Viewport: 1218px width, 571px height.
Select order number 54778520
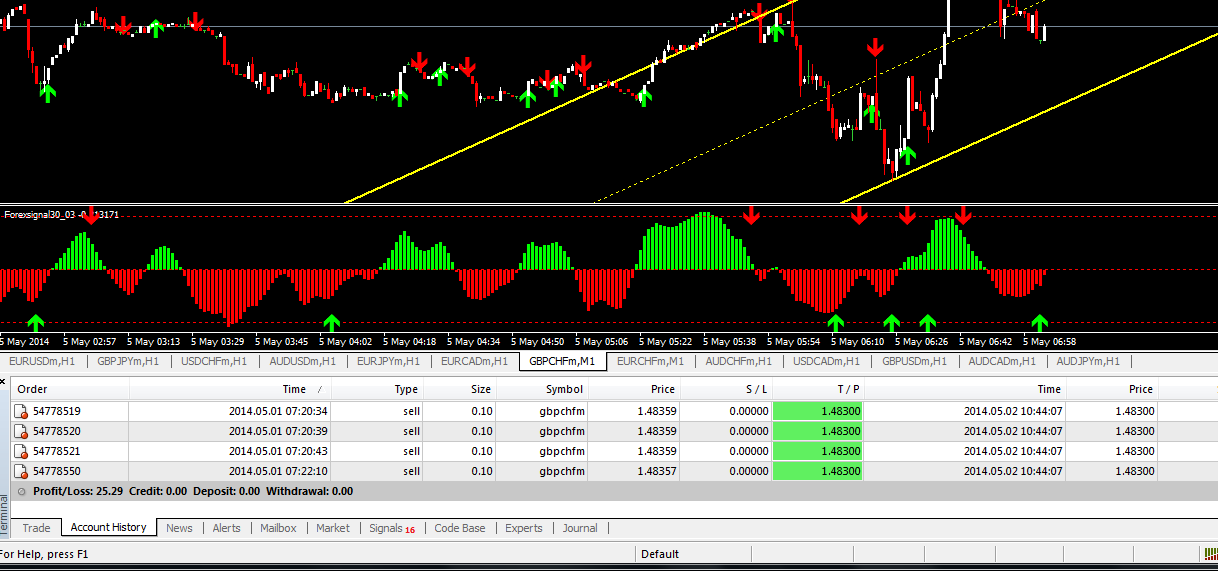[57, 431]
